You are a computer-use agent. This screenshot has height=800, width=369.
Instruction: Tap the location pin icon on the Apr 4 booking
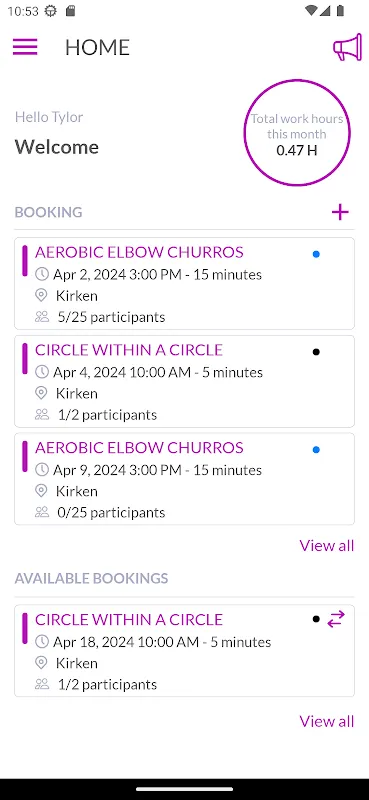[x=41, y=393]
